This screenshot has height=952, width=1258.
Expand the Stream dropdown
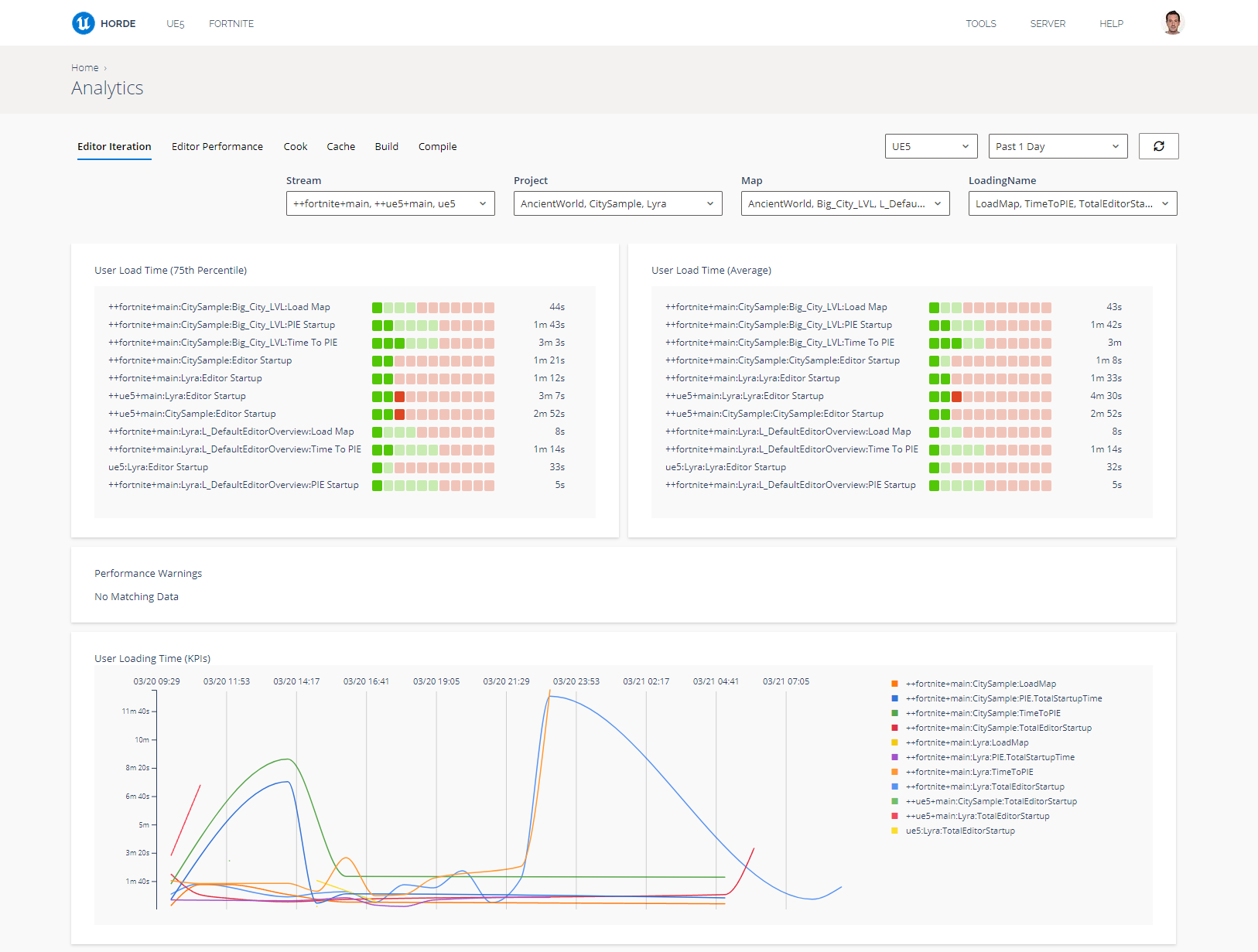(x=390, y=203)
